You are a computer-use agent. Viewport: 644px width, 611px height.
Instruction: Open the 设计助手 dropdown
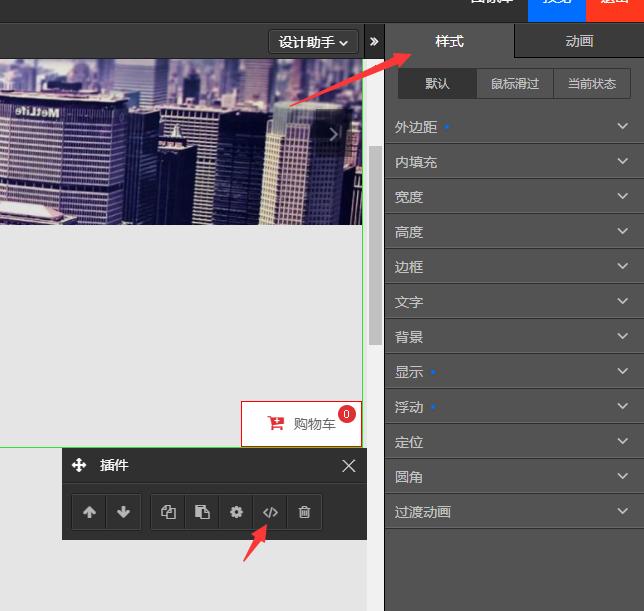[313, 42]
